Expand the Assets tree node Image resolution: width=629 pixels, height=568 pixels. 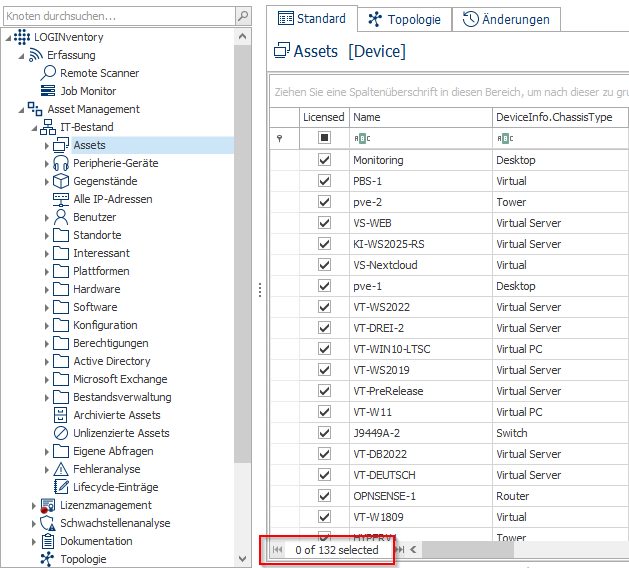pyautogui.click(x=47, y=146)
